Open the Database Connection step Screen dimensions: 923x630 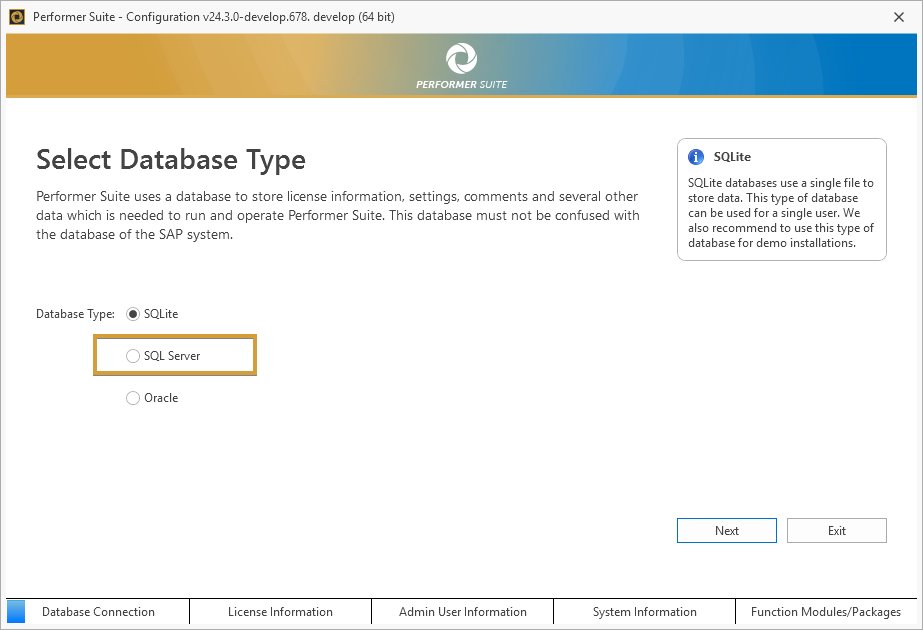(98, 612)
